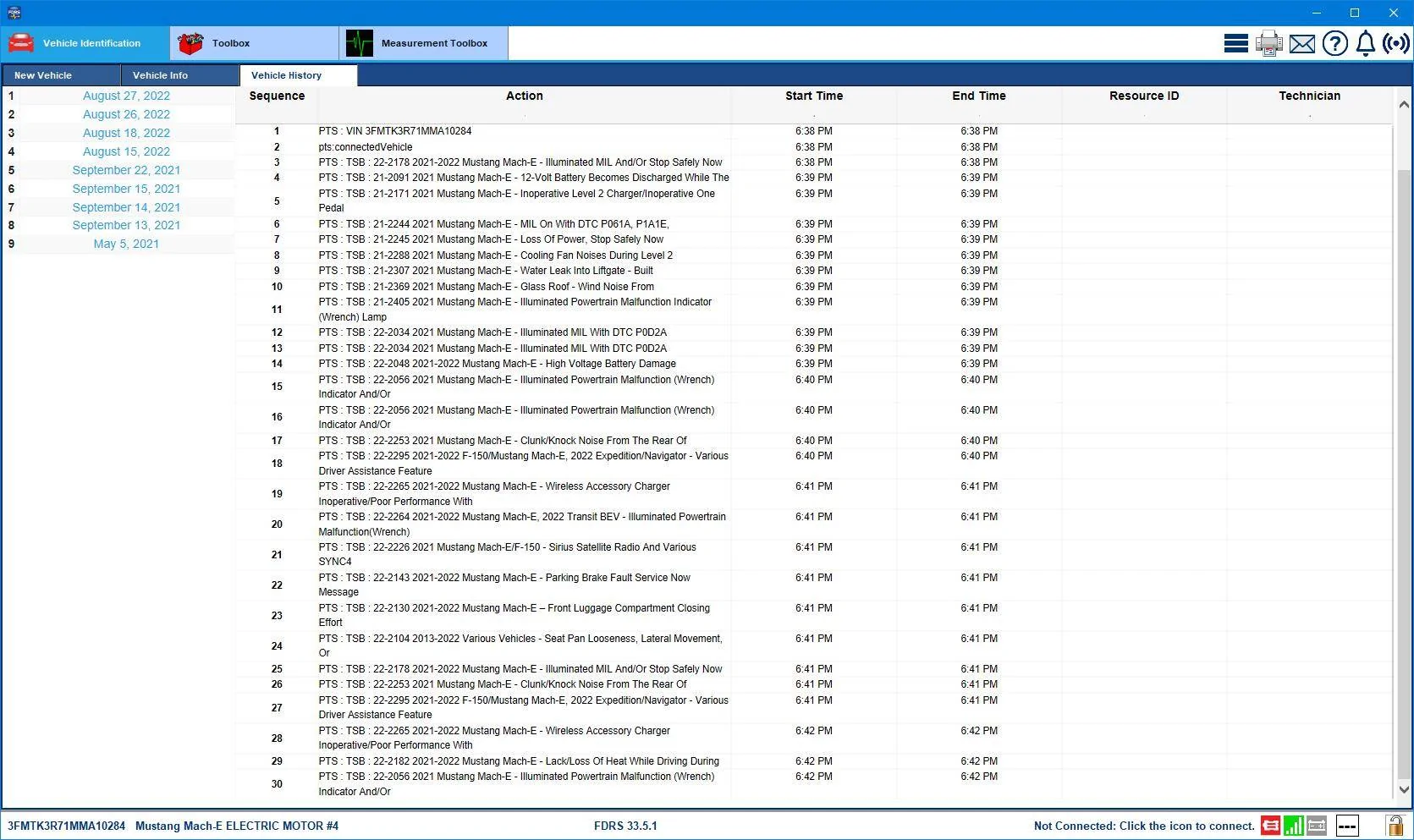
Task: Open the hamburger menu icon
Action: [x=1235, y=43]
